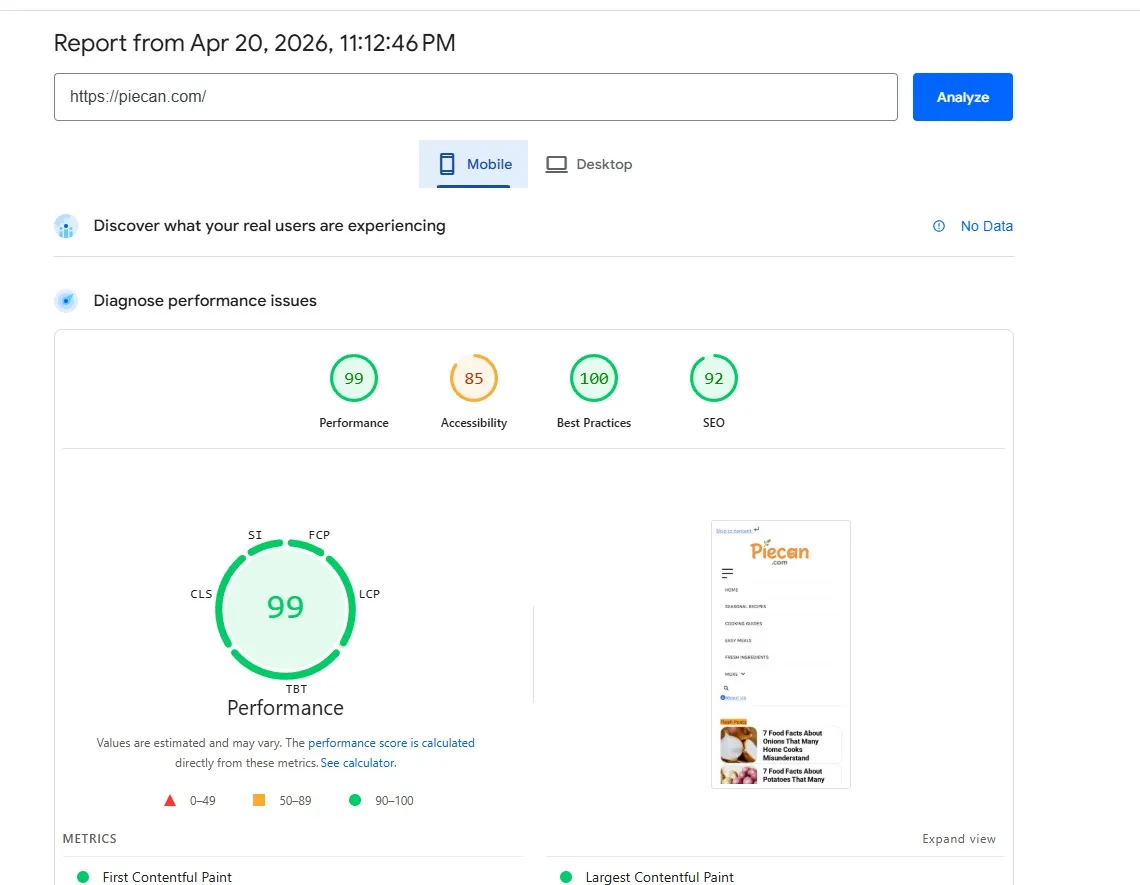
Task: Click the Diagnose performance issues icon
Action: 66,300
